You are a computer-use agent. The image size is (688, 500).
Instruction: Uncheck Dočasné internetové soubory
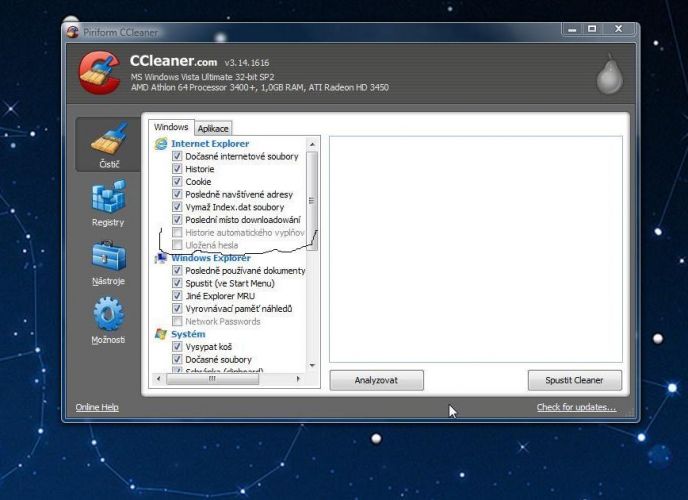pos(177,156)
